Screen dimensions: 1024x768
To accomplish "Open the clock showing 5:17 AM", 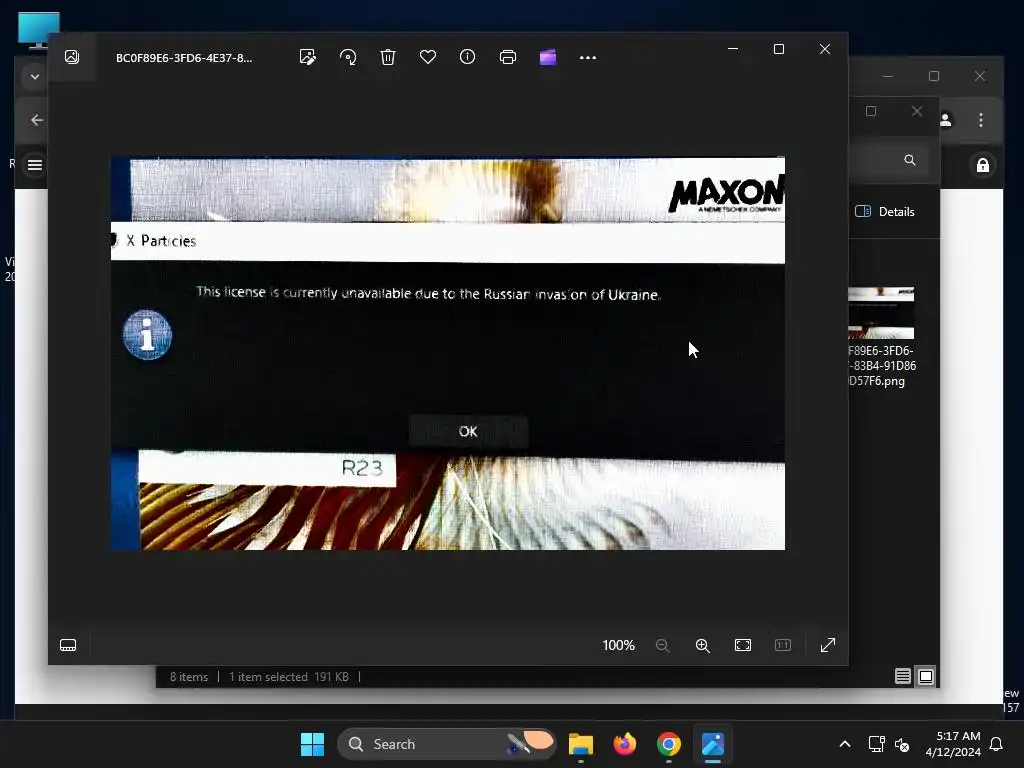I will pyautogui.click(x=953, y=744).
